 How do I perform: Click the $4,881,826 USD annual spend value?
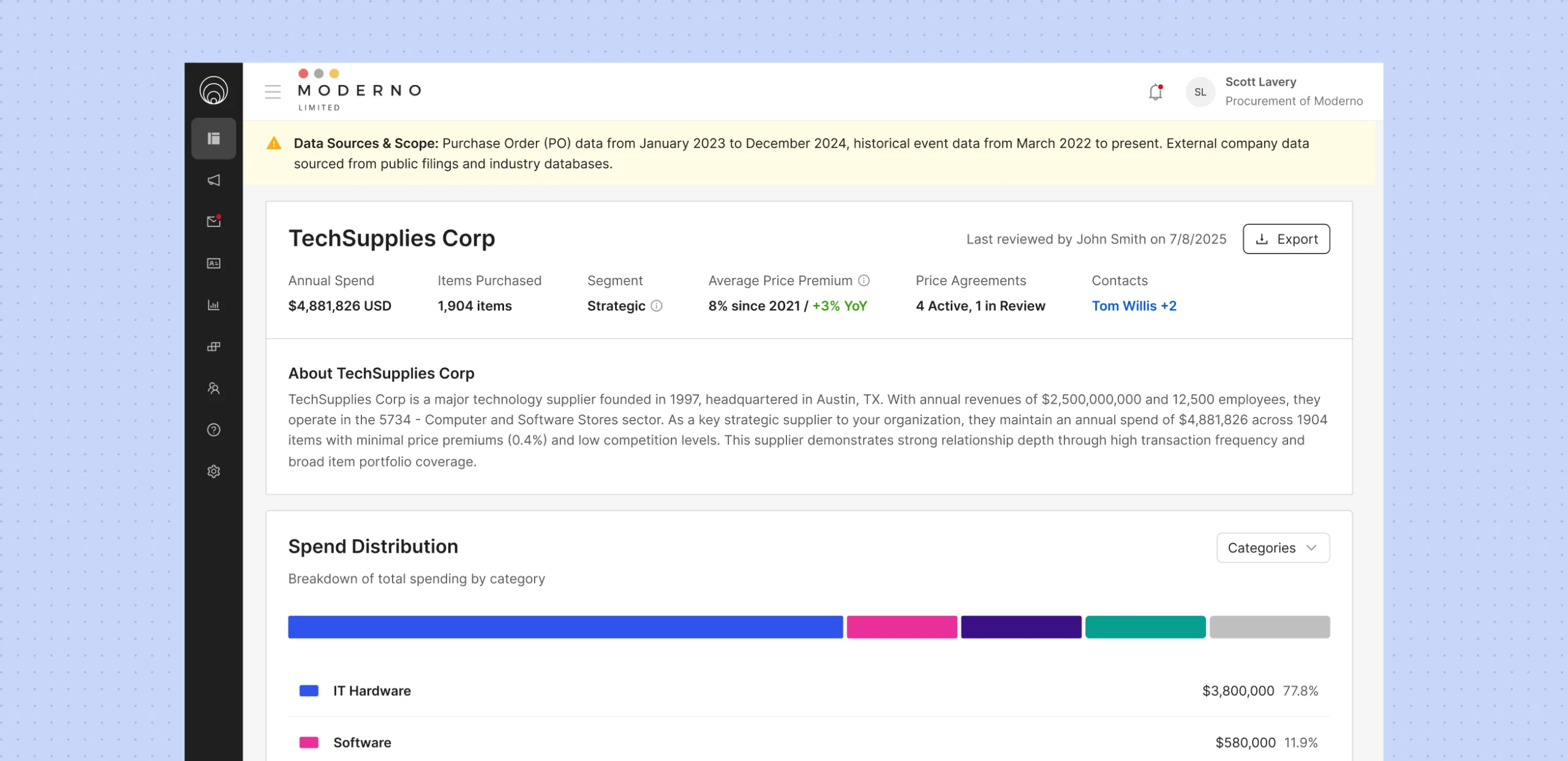click(339, 306)
